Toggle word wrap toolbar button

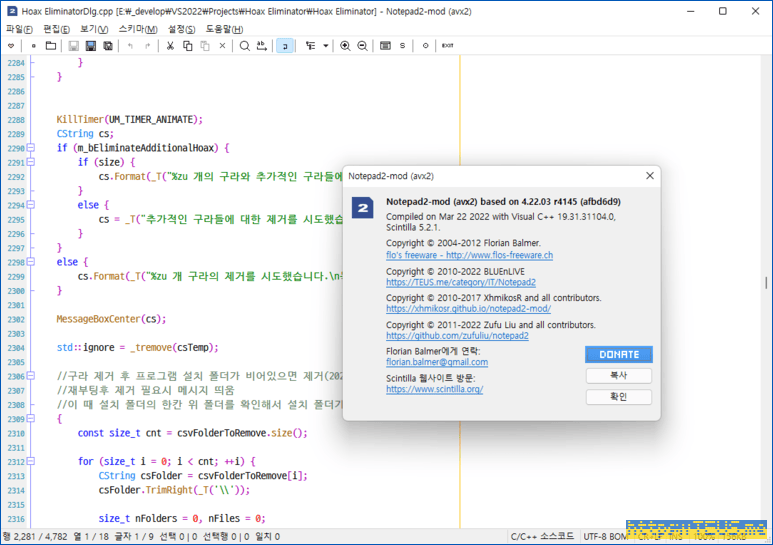pyautogui.click(x=284, y=46)
